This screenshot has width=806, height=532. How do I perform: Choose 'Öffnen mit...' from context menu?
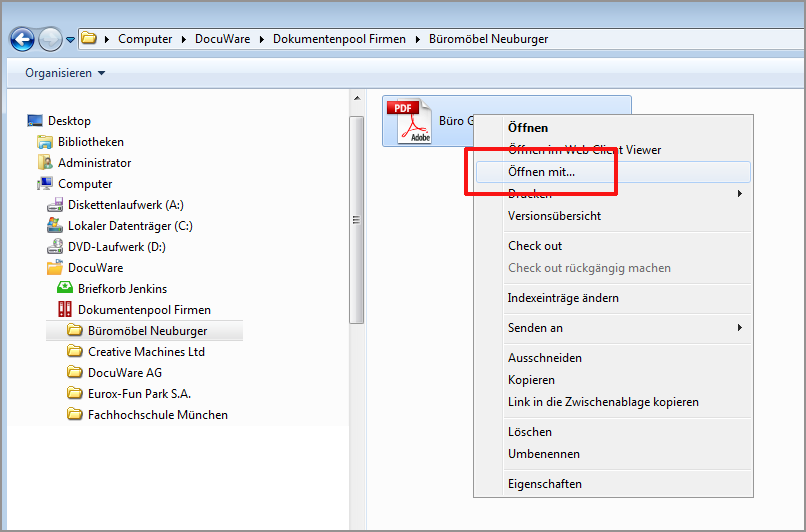tap(541, 172)
